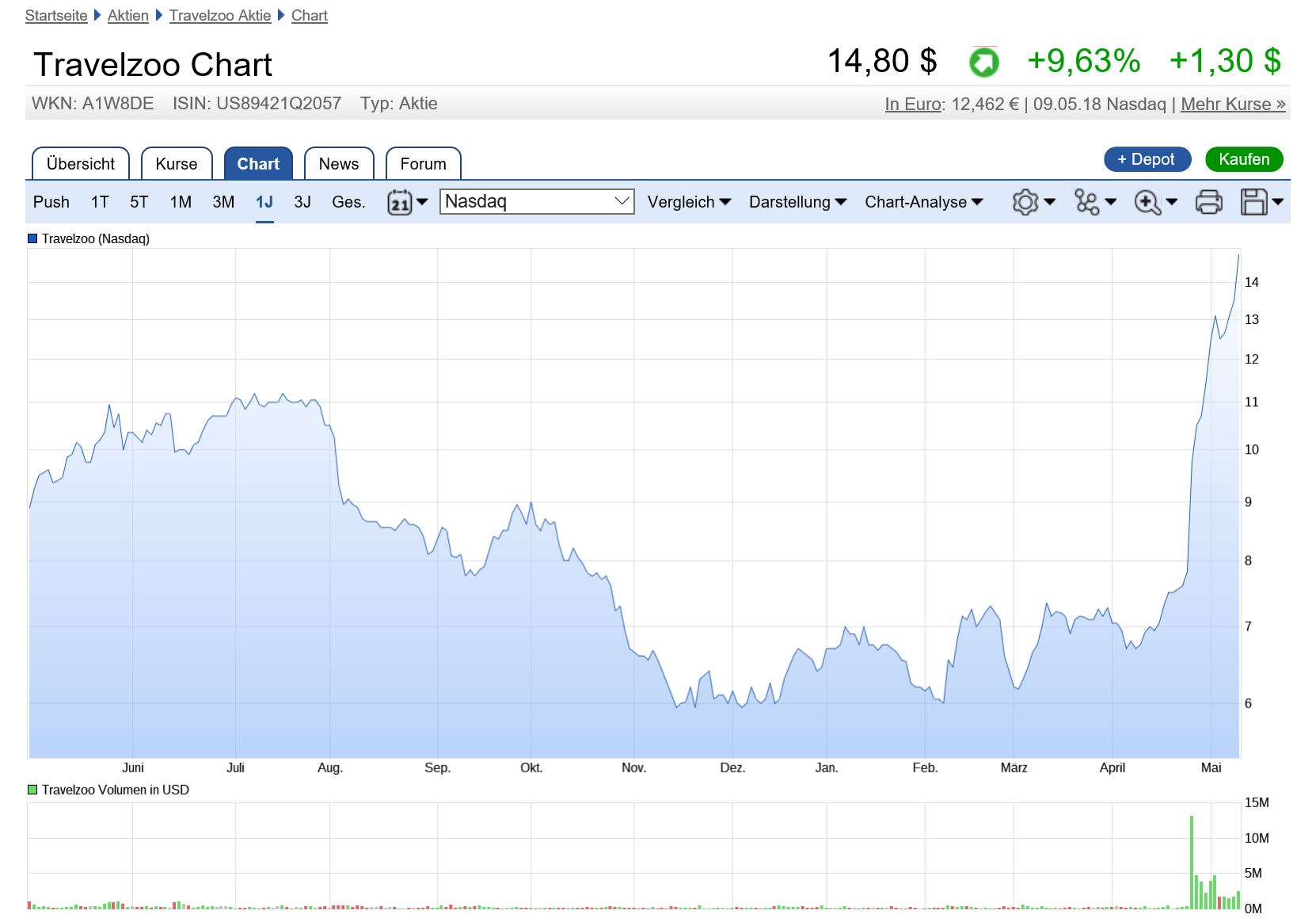Open the chart settings gear menu
The image size is (1316, 922).
click(x=1033, y=202)
